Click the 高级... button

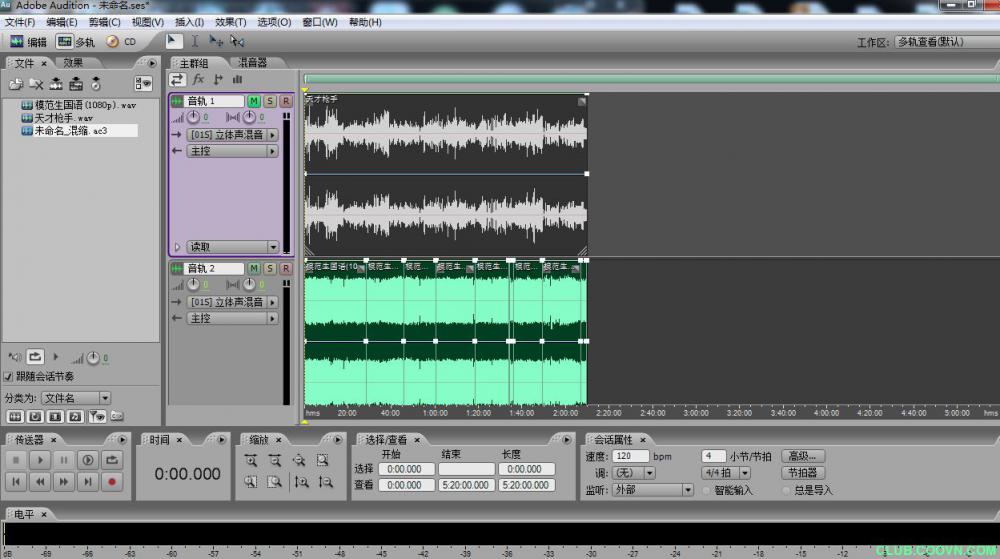click(802, 456)
